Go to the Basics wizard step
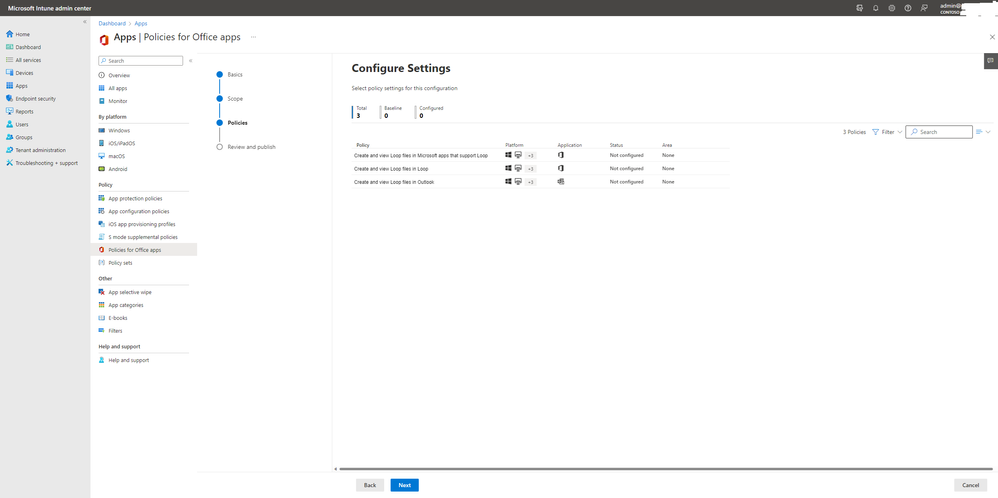The image size is (998, 498). [235, 75]
